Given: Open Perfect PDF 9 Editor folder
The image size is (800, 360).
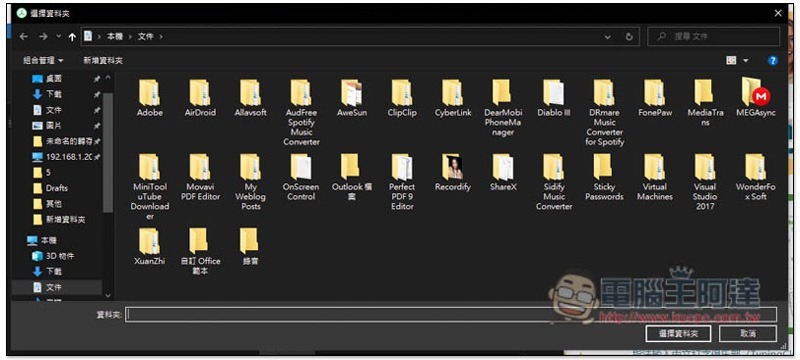Looking at the screenshot, I should [402, 183].
